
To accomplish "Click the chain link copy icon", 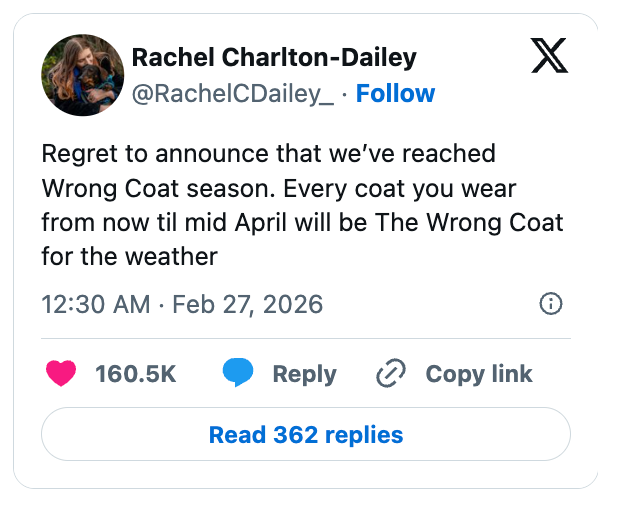I will pyautogui.click(x=388, y=374).
